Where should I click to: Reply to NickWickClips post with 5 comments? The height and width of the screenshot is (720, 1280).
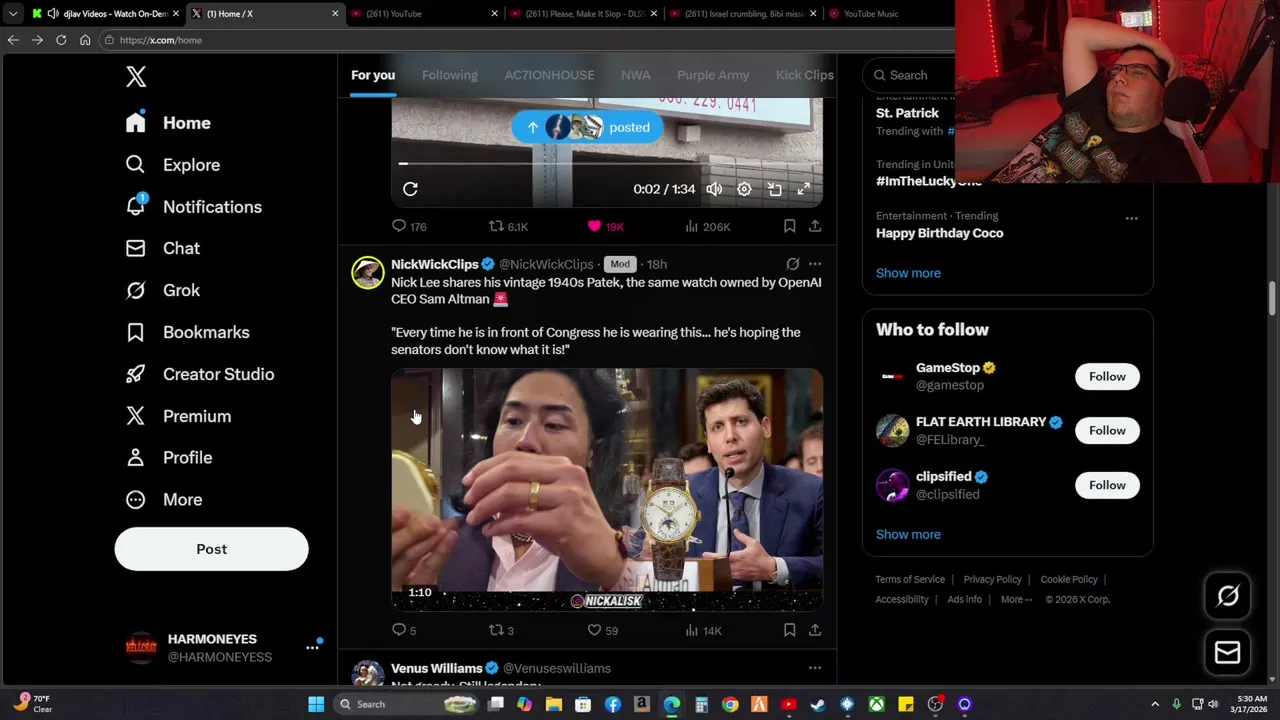404,630
